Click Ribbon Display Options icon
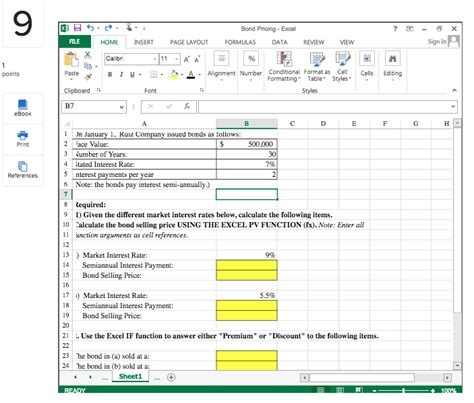Screen dimensions: 474x403 [x=410, y=29]
